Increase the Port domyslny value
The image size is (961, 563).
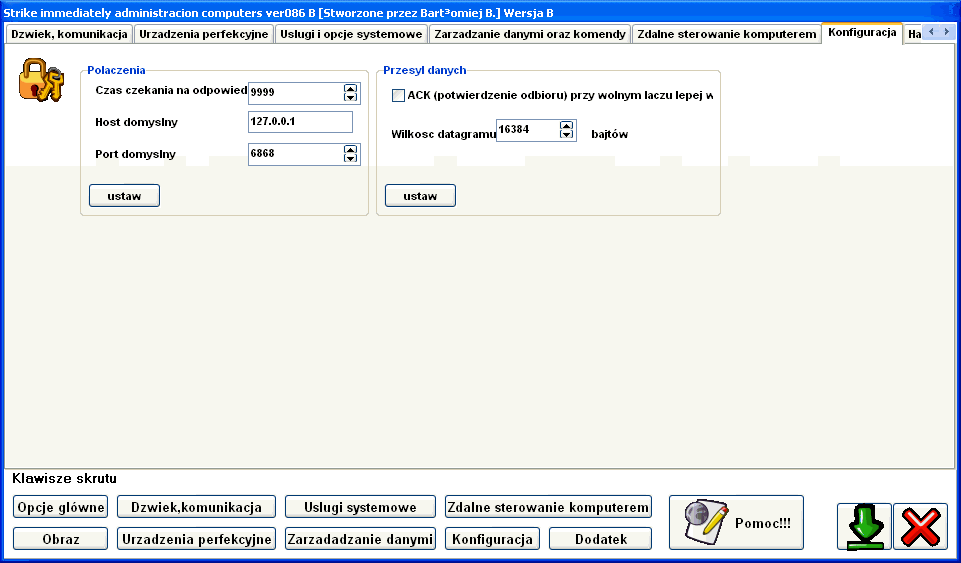(350, 149)
